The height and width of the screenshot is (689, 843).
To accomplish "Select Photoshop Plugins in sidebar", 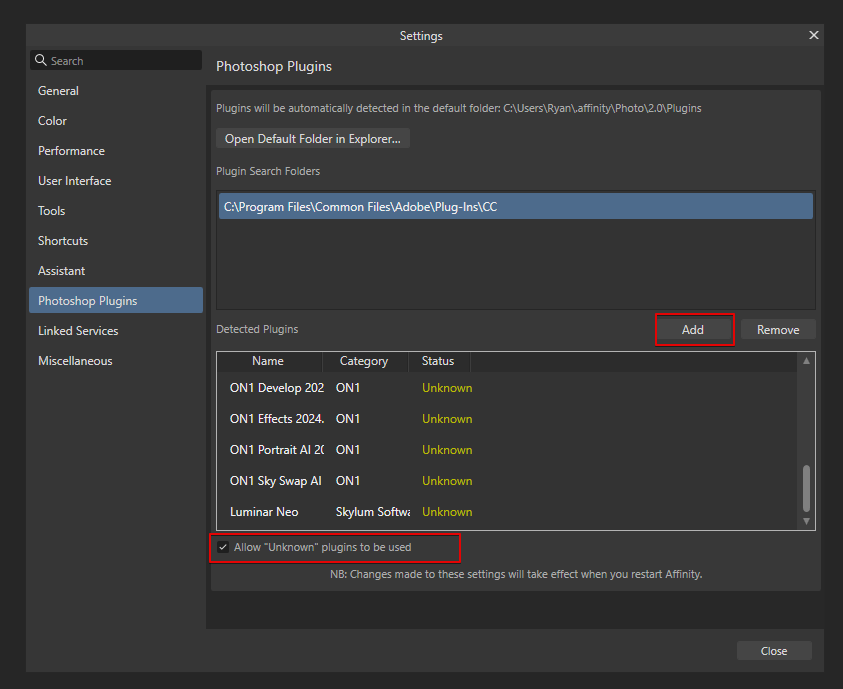I will [x=116, y=300].
